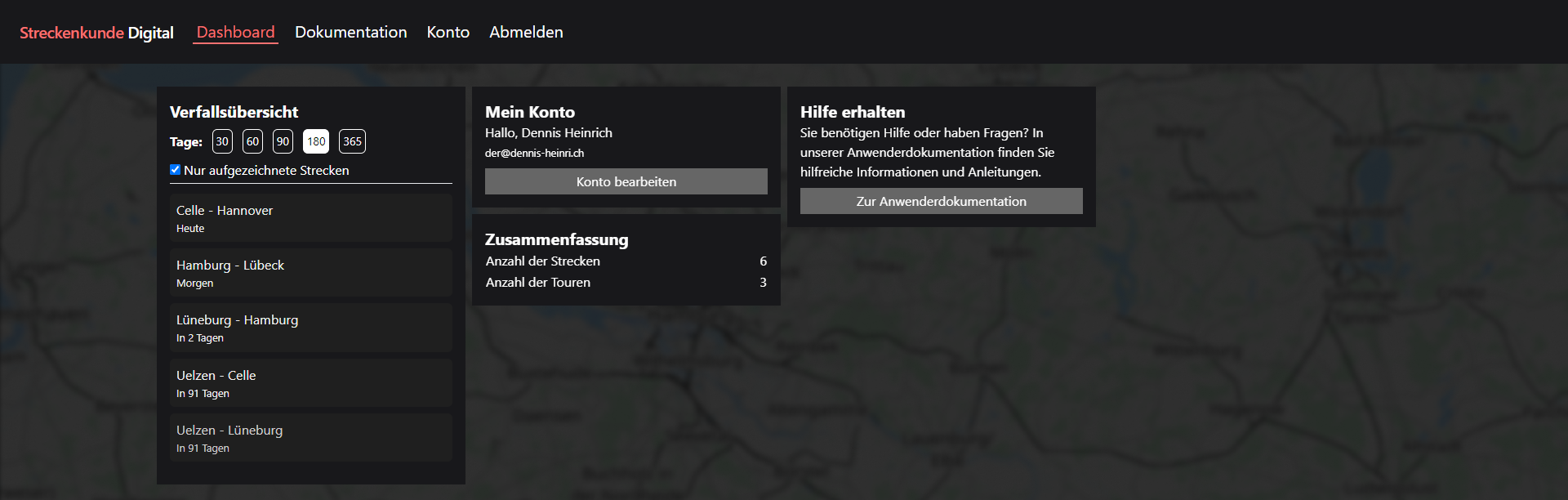Switch expiry range to 365 days

point(352,141)
